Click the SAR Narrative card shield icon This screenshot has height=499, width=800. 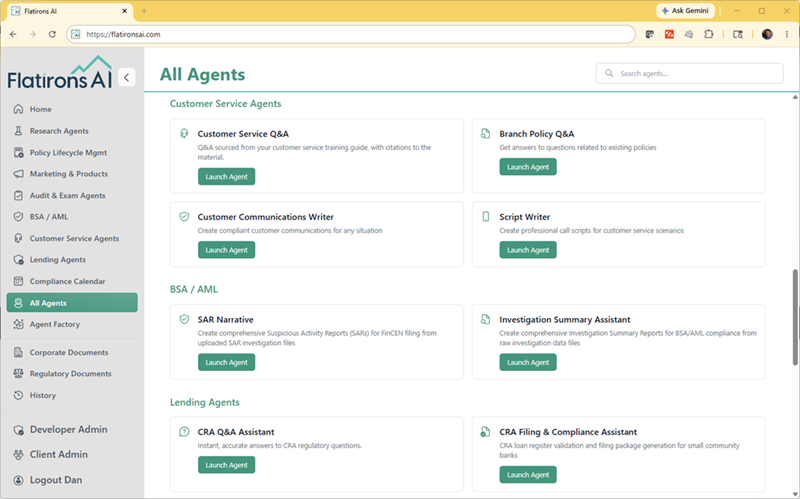[x=184, y=319]
